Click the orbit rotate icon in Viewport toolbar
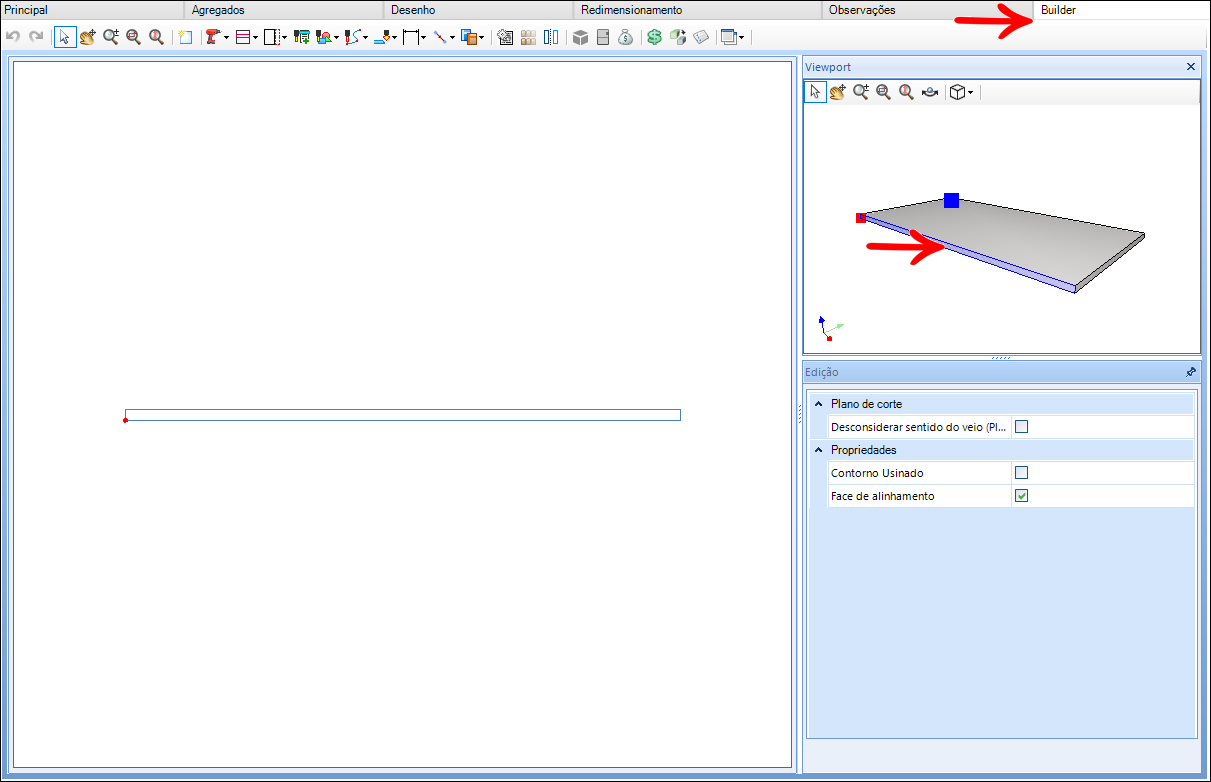This screenshot has height=782, width=1211. (930, 92)
